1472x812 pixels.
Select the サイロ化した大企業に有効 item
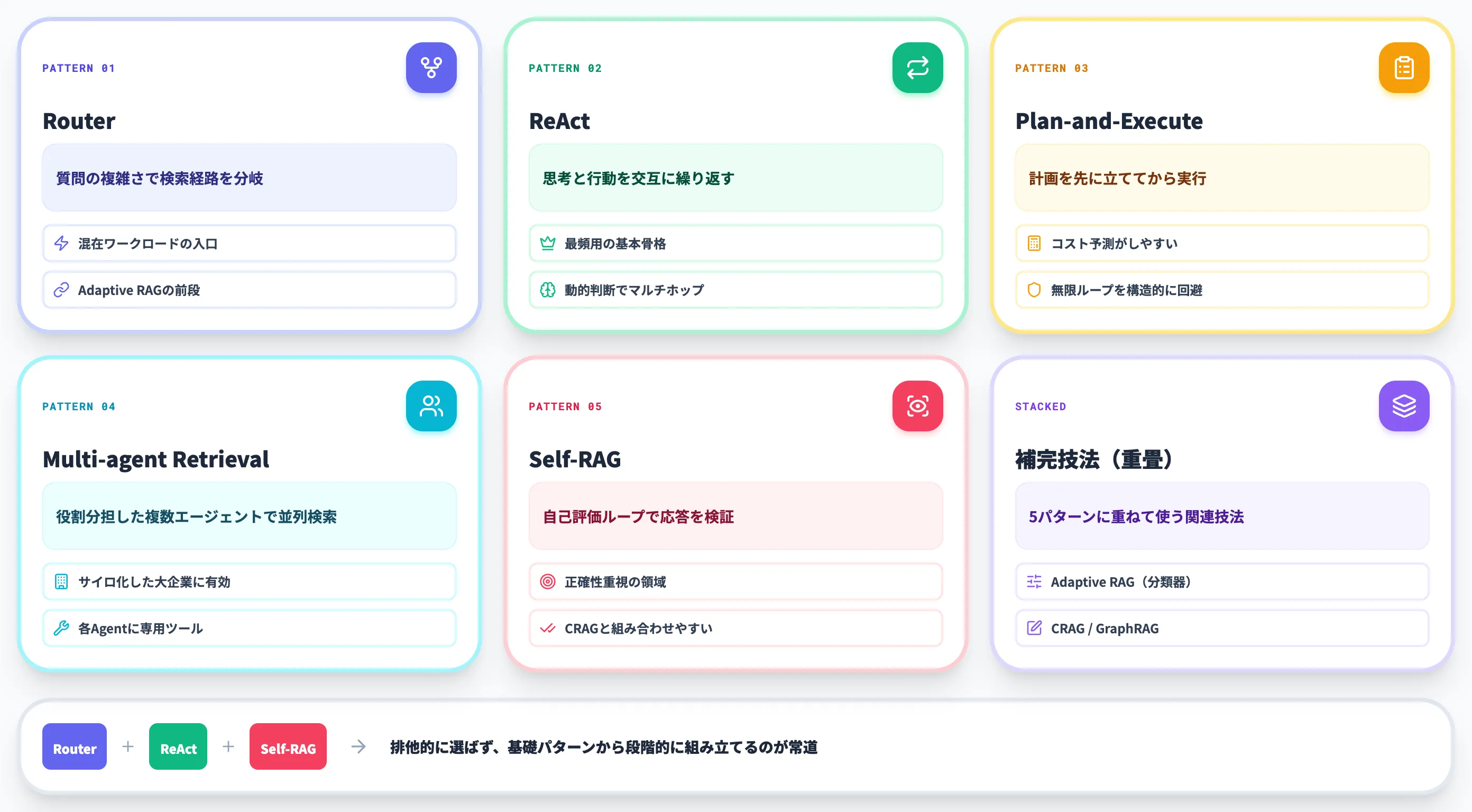tap(249, 582)
